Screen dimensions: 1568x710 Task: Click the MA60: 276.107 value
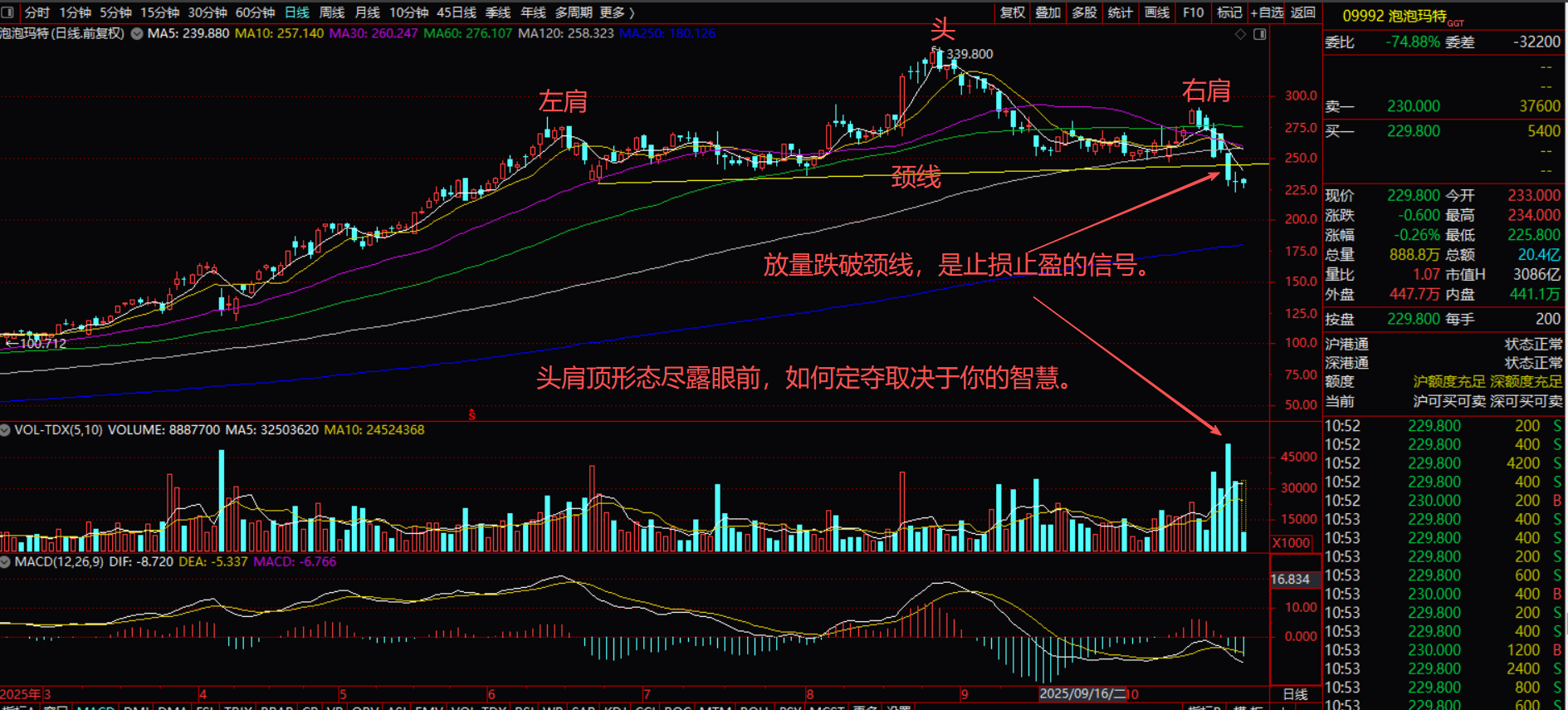[x=468, y=34]
